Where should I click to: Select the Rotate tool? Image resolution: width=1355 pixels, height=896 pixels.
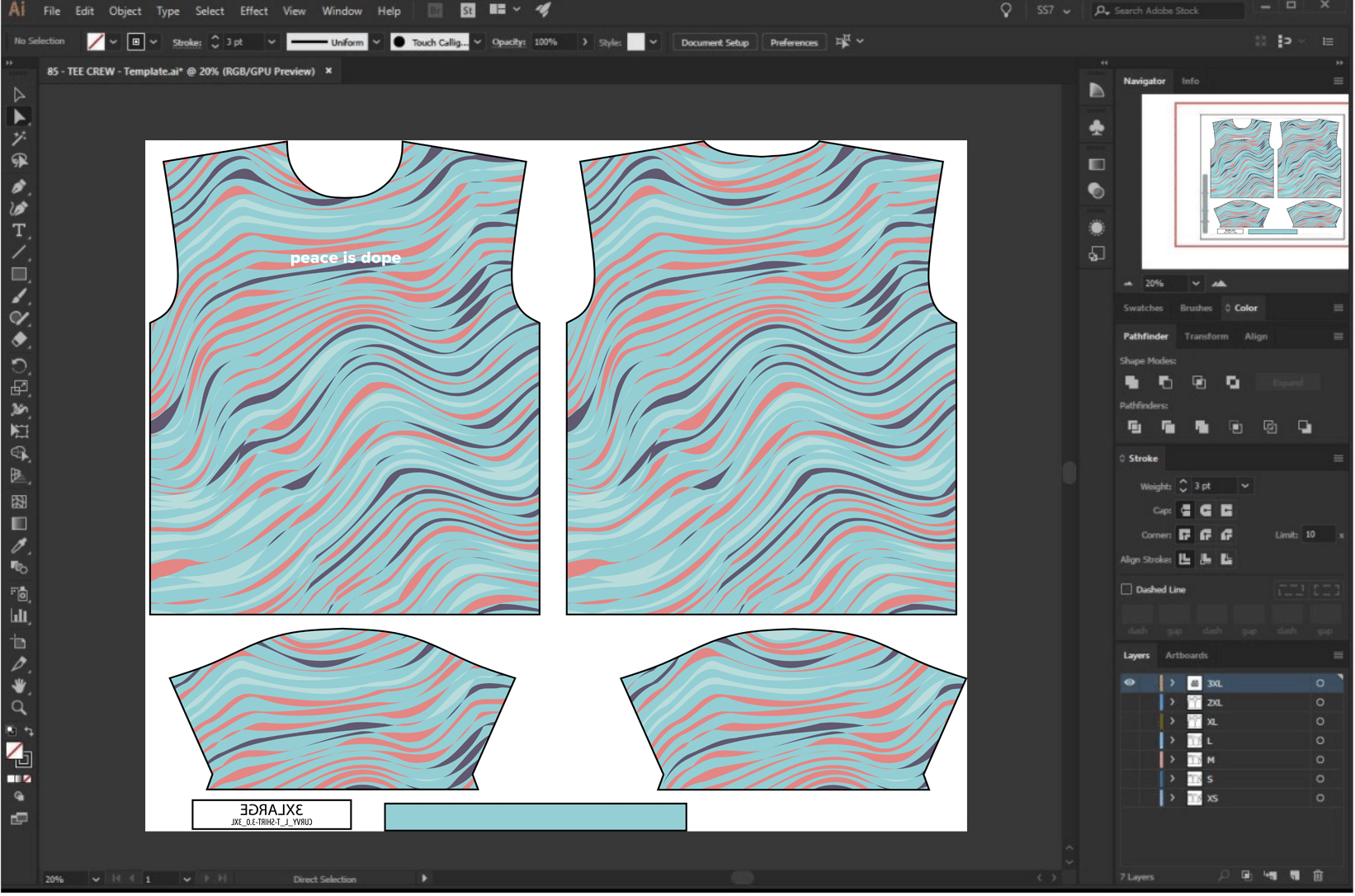[19, 365]
